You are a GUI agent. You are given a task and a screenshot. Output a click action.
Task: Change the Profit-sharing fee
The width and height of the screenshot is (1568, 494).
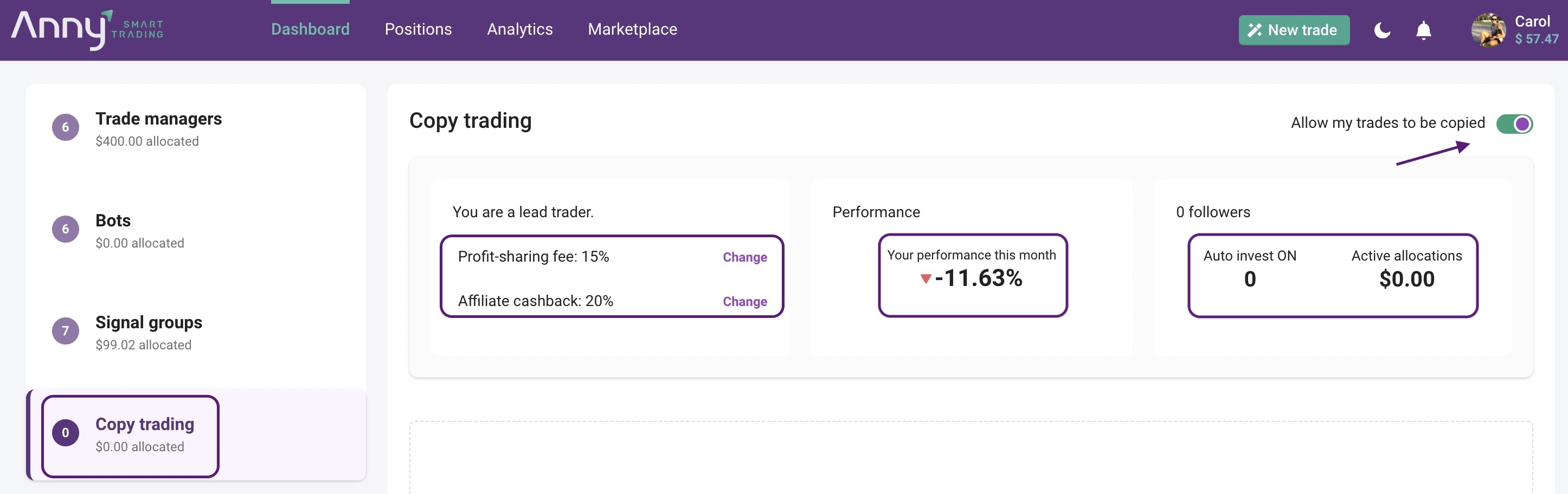tap(744, 257)
